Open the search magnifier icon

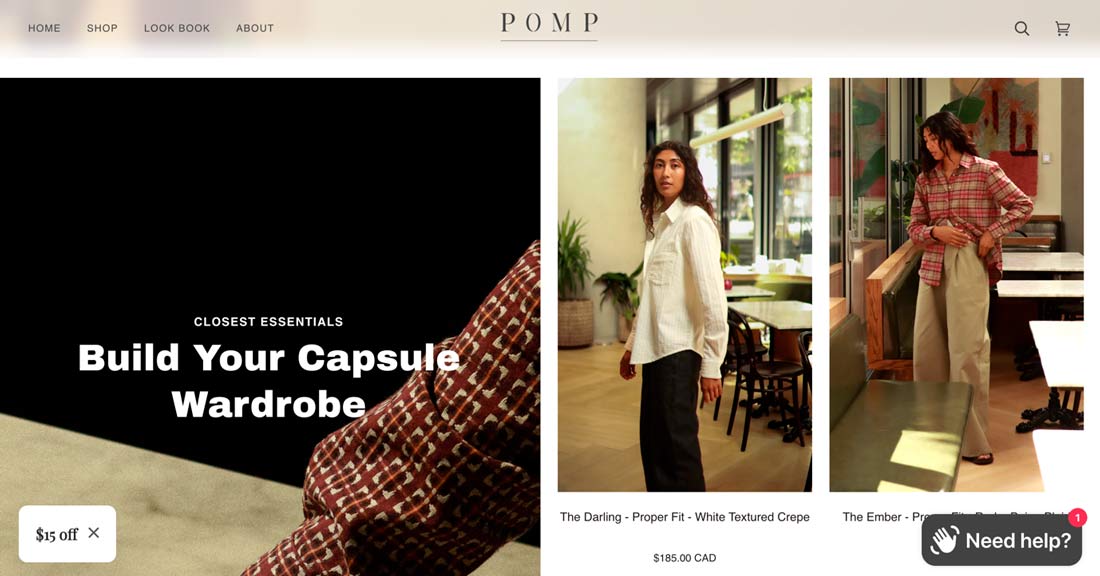1021,28
